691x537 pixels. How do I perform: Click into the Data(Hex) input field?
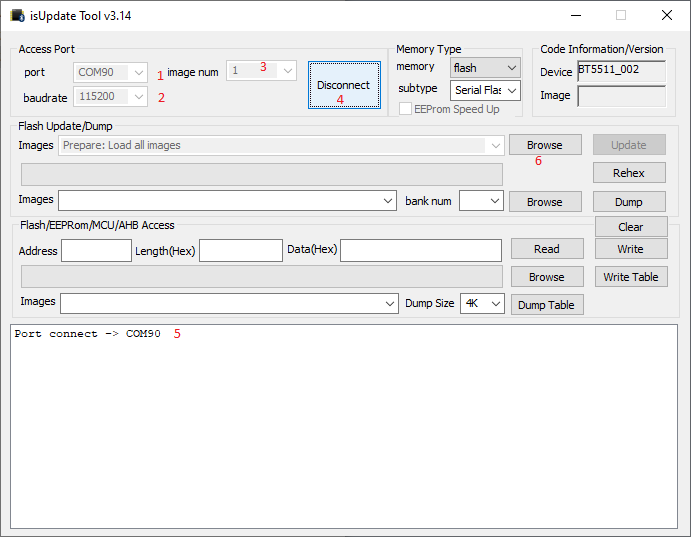tap(420, 250)
